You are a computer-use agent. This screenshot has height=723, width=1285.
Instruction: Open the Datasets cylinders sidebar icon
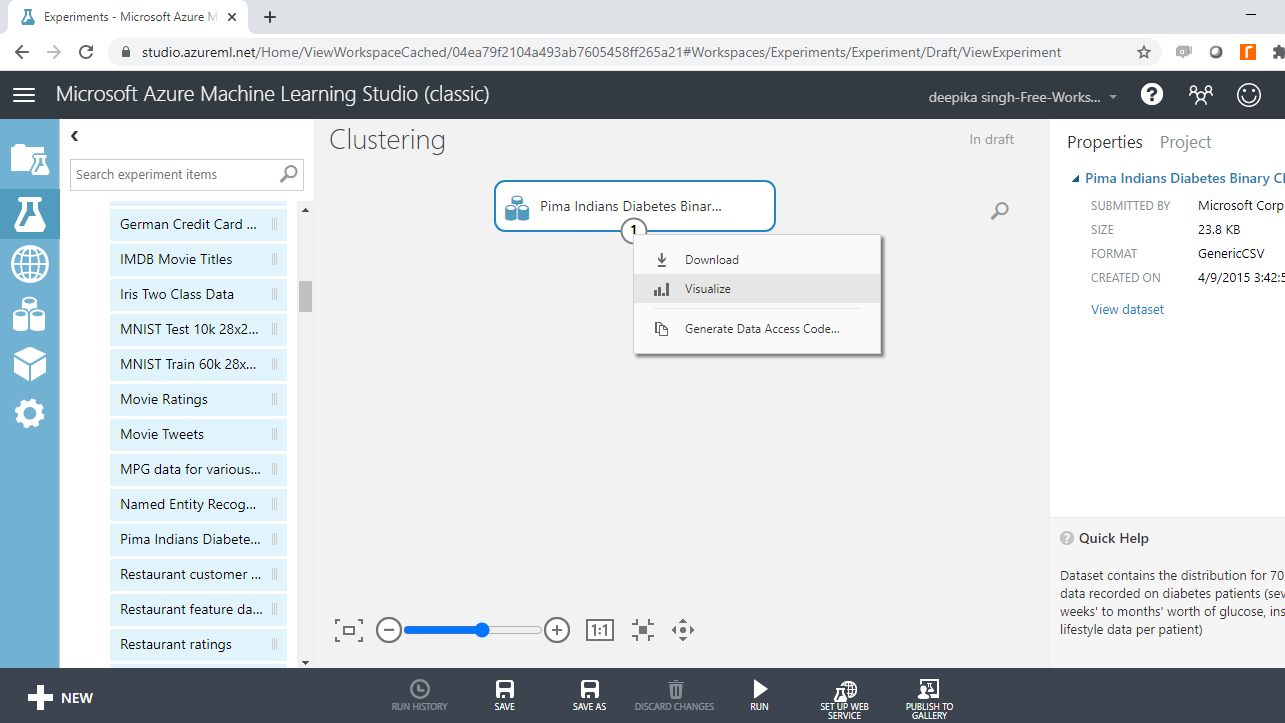coord(29,315)
